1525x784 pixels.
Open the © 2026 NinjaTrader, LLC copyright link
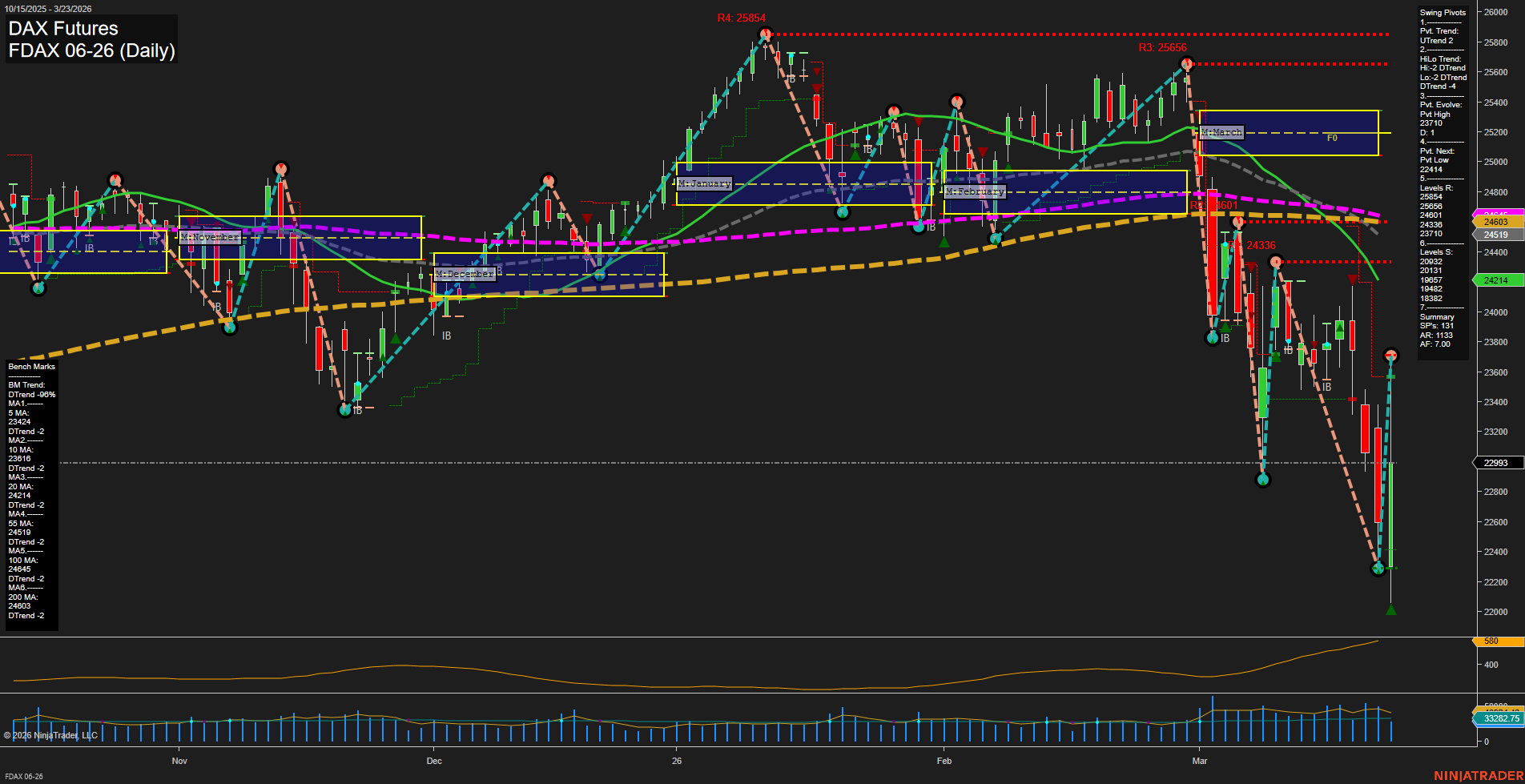[x=52, y=735]
